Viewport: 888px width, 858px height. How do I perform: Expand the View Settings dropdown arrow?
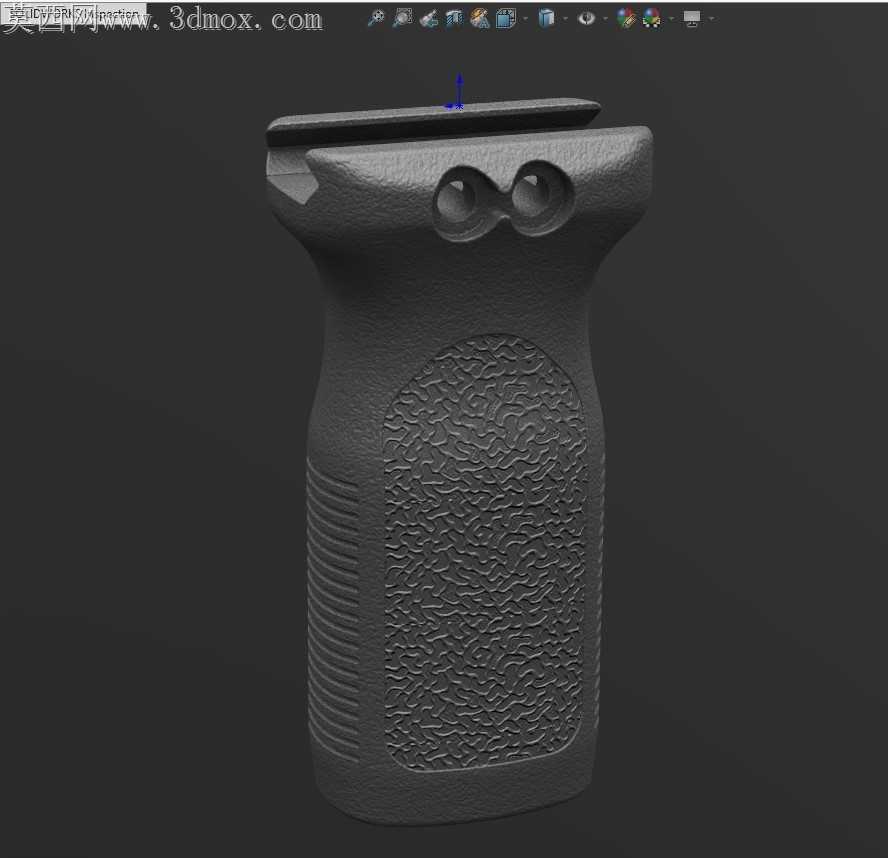point(711,19)
